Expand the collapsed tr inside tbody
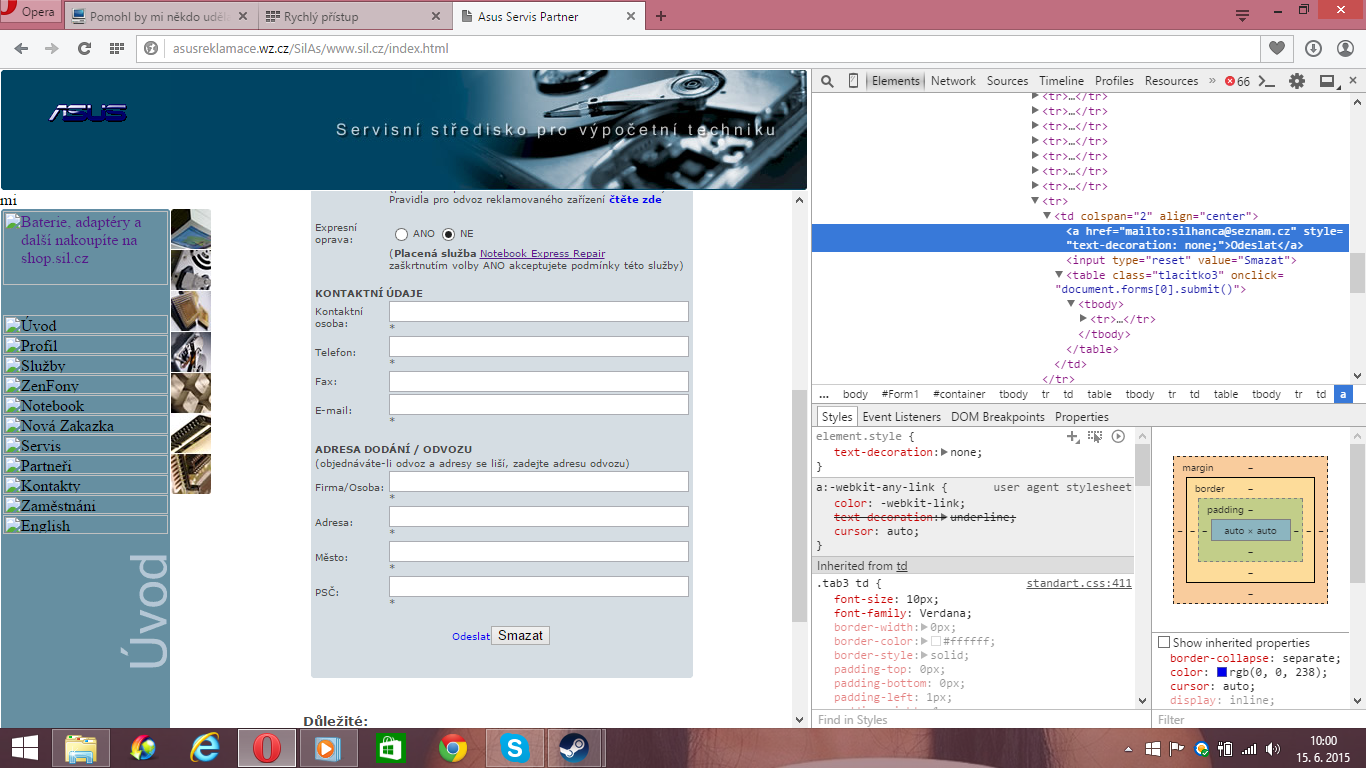 (1083, 319)
